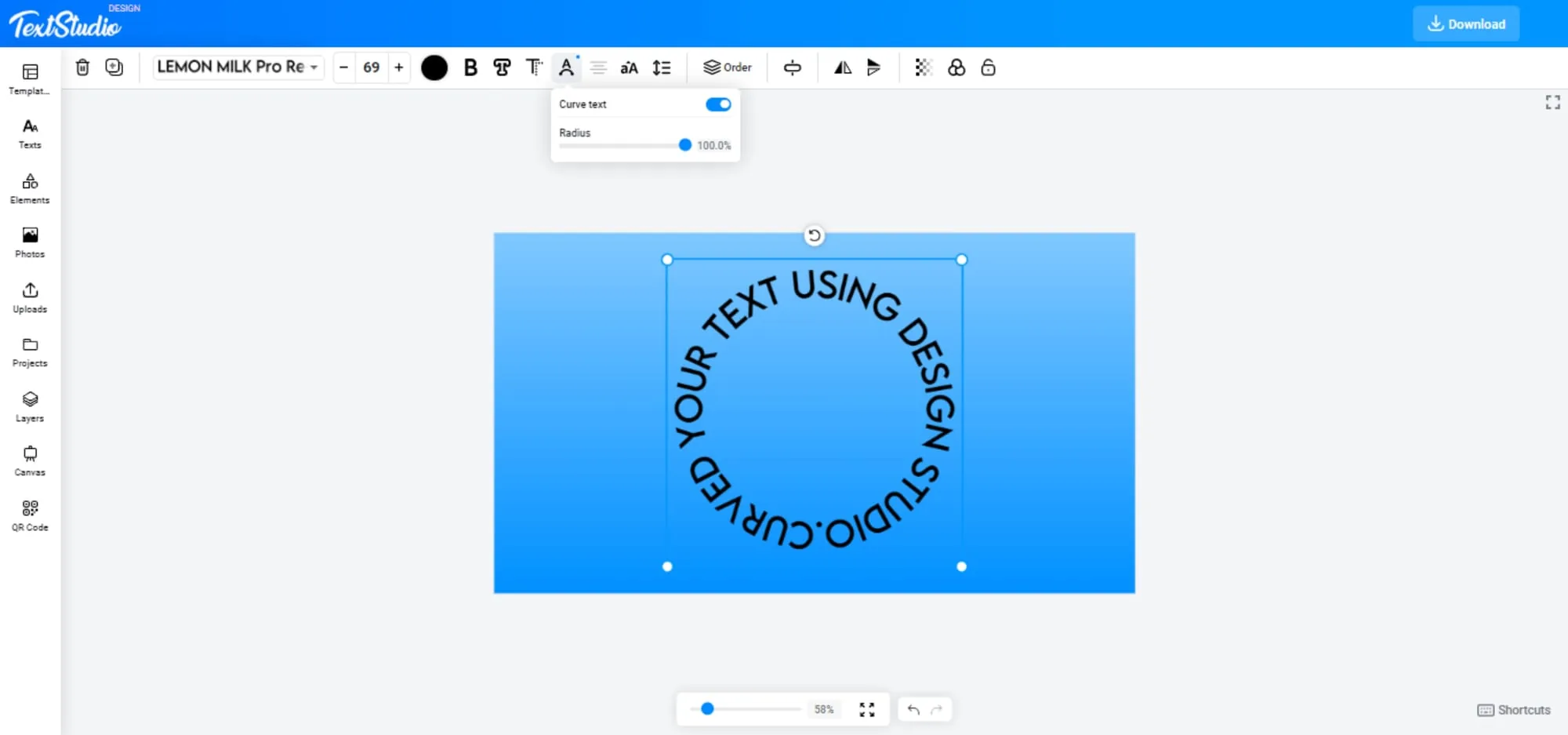This screenshot has width=1568, height=735.
Task: Open the black text color swatch
Action: coord(434,67)
